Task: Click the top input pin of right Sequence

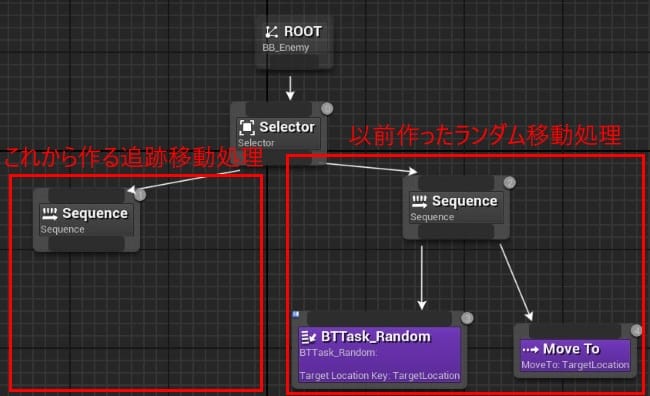Action: (456, 183)
